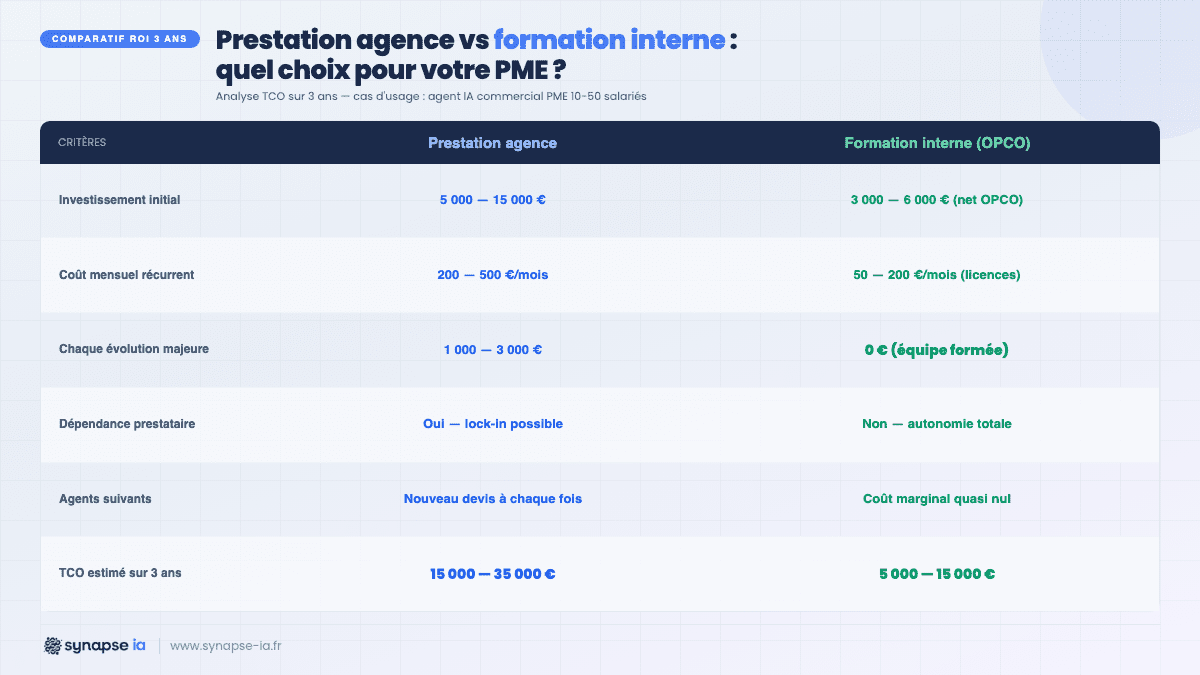Viewport: 1200px width, 675px height.
Task: Click the 'Agents suivants' row label
Action: (x=105, y=499)
